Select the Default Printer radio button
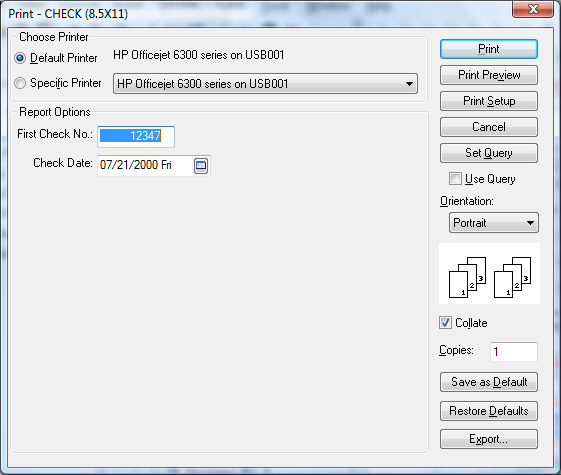 [x=20, y=58]
